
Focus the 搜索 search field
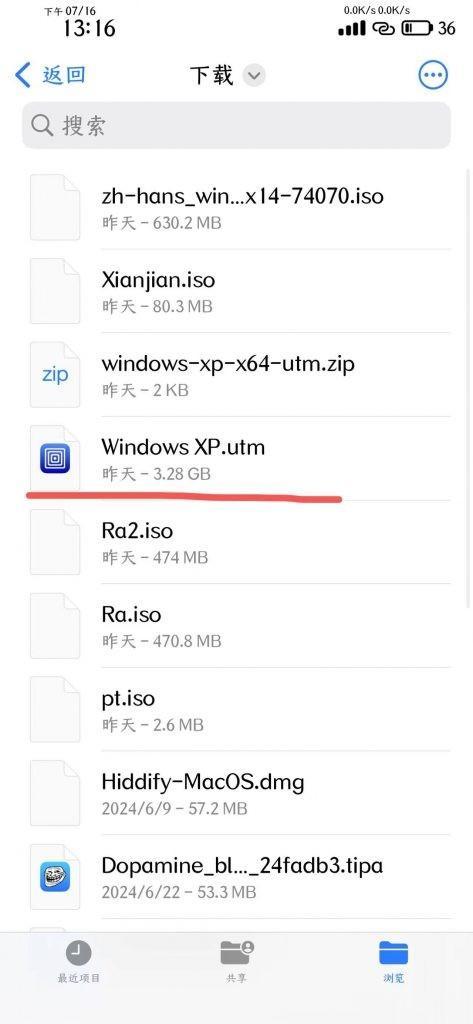(x=236, y=125)
